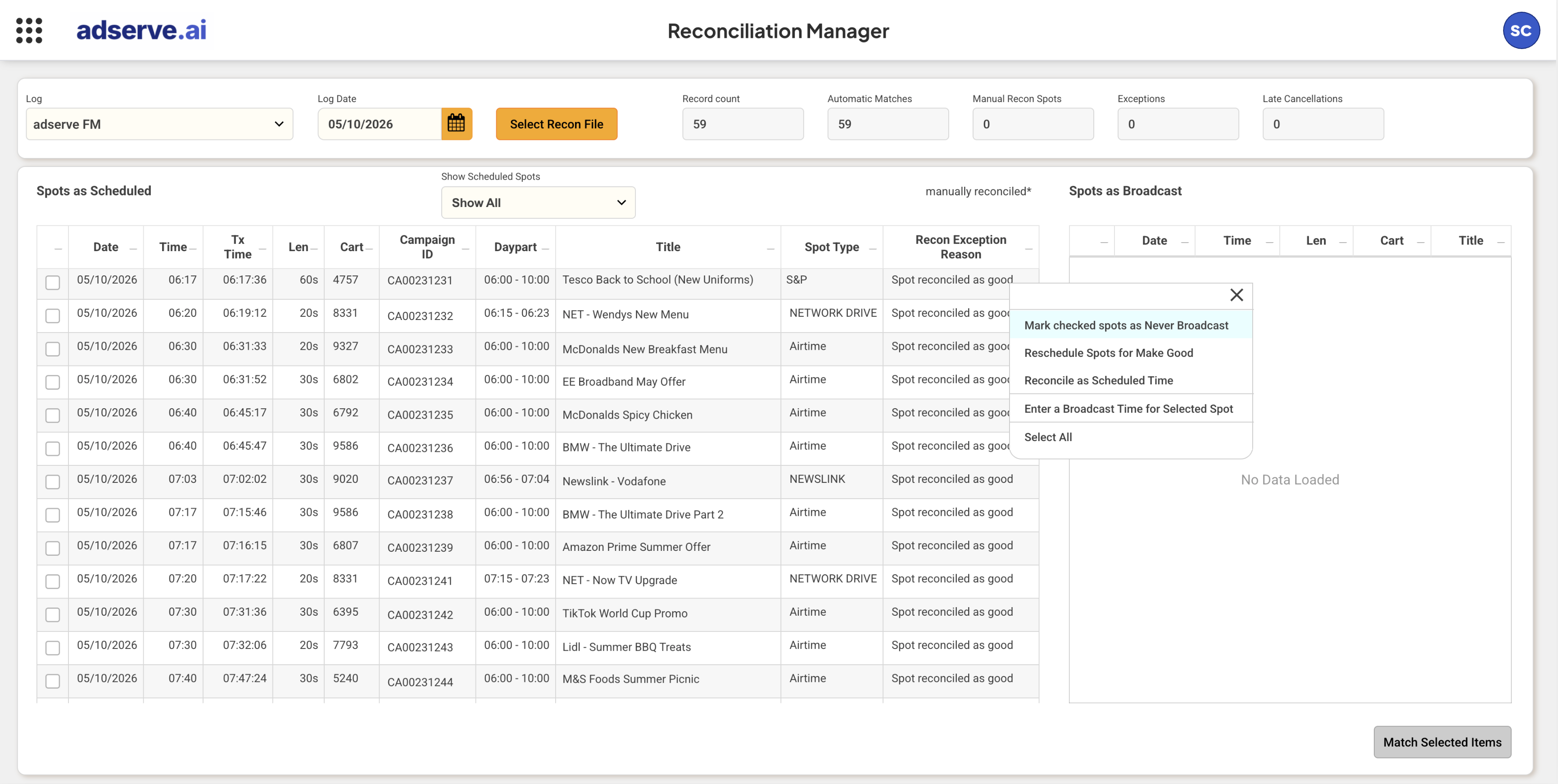Click title BMW - The Ultimate Drive Part 2
The width and height of the screenshot is (1558, 784).
(x=643, y=514)
